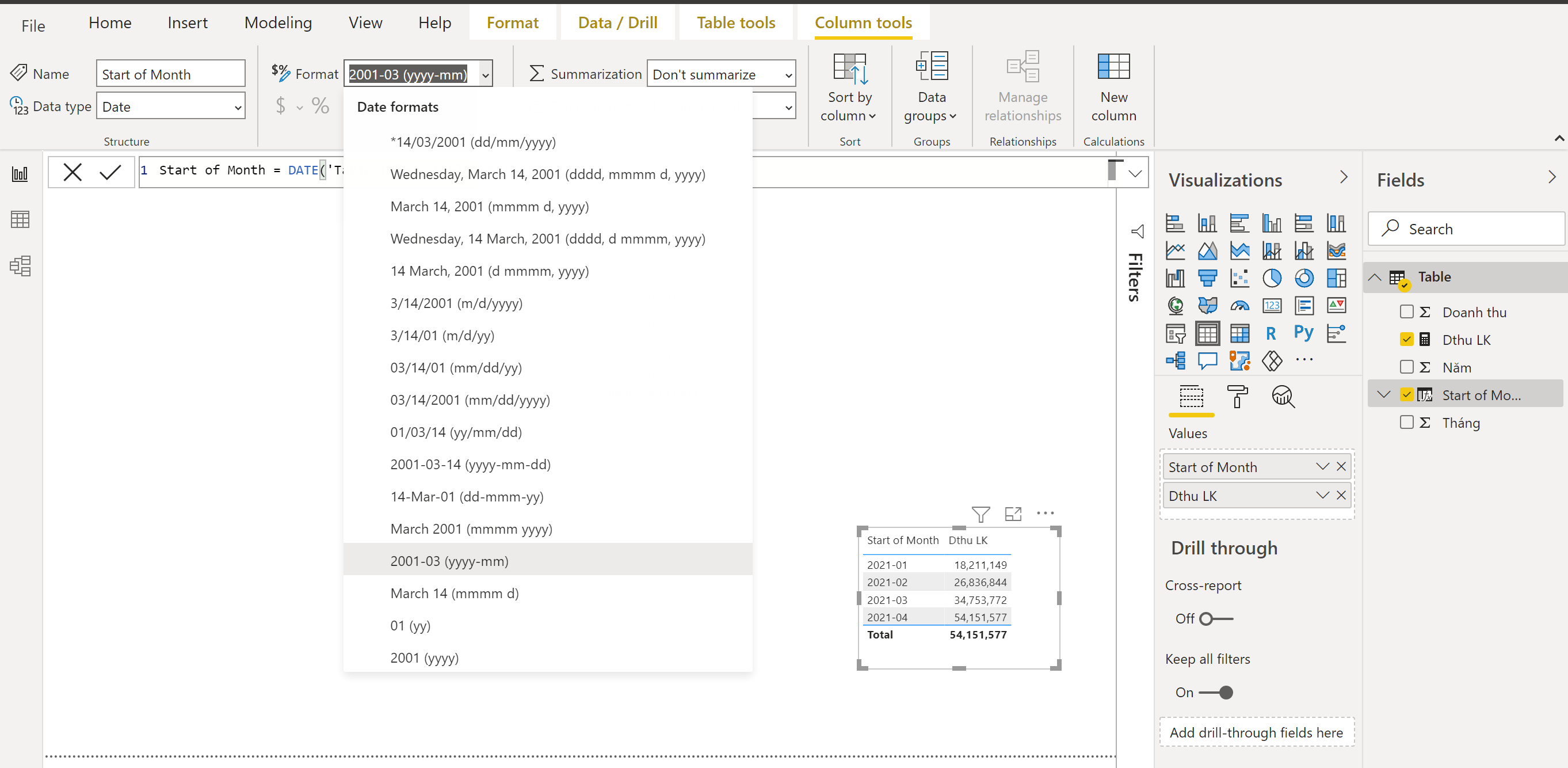The width and height of the screenshot is (1568, 768).
Task: Switch to Data view in sidebar
Action: tap(20, 219)
